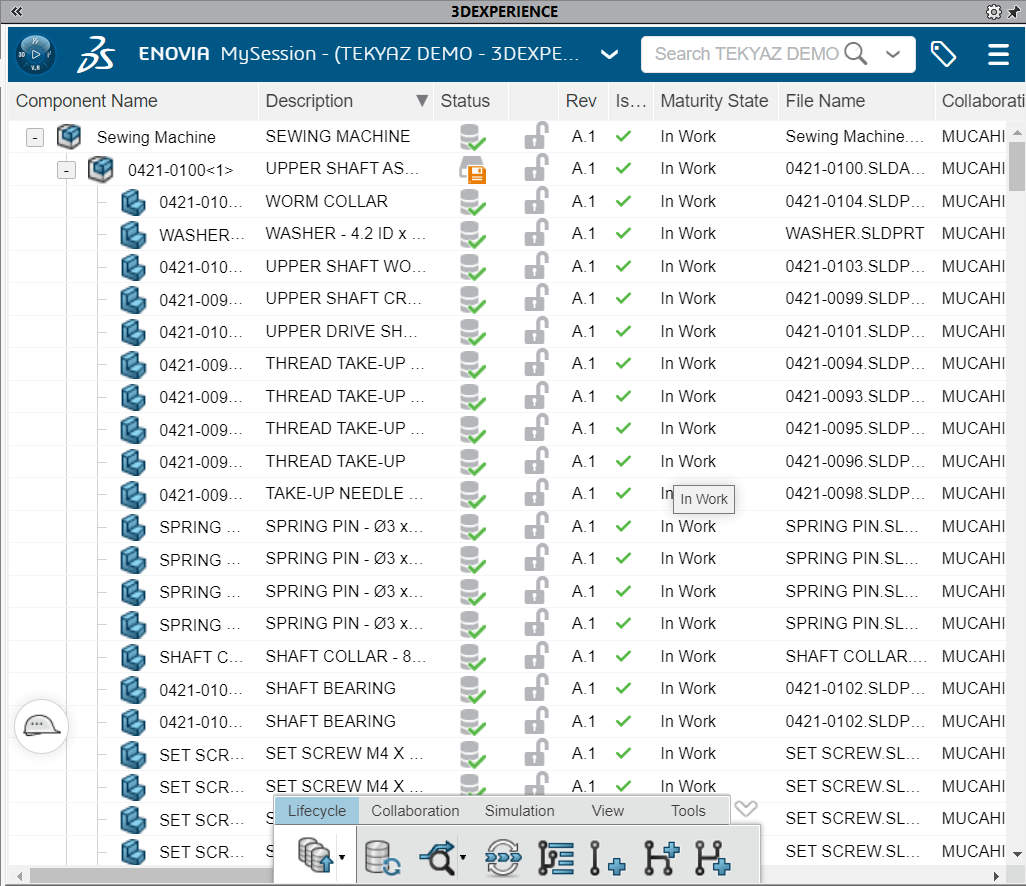Switch to the Simulation tab
The image size is (1026, 886).
click(520, 811)
